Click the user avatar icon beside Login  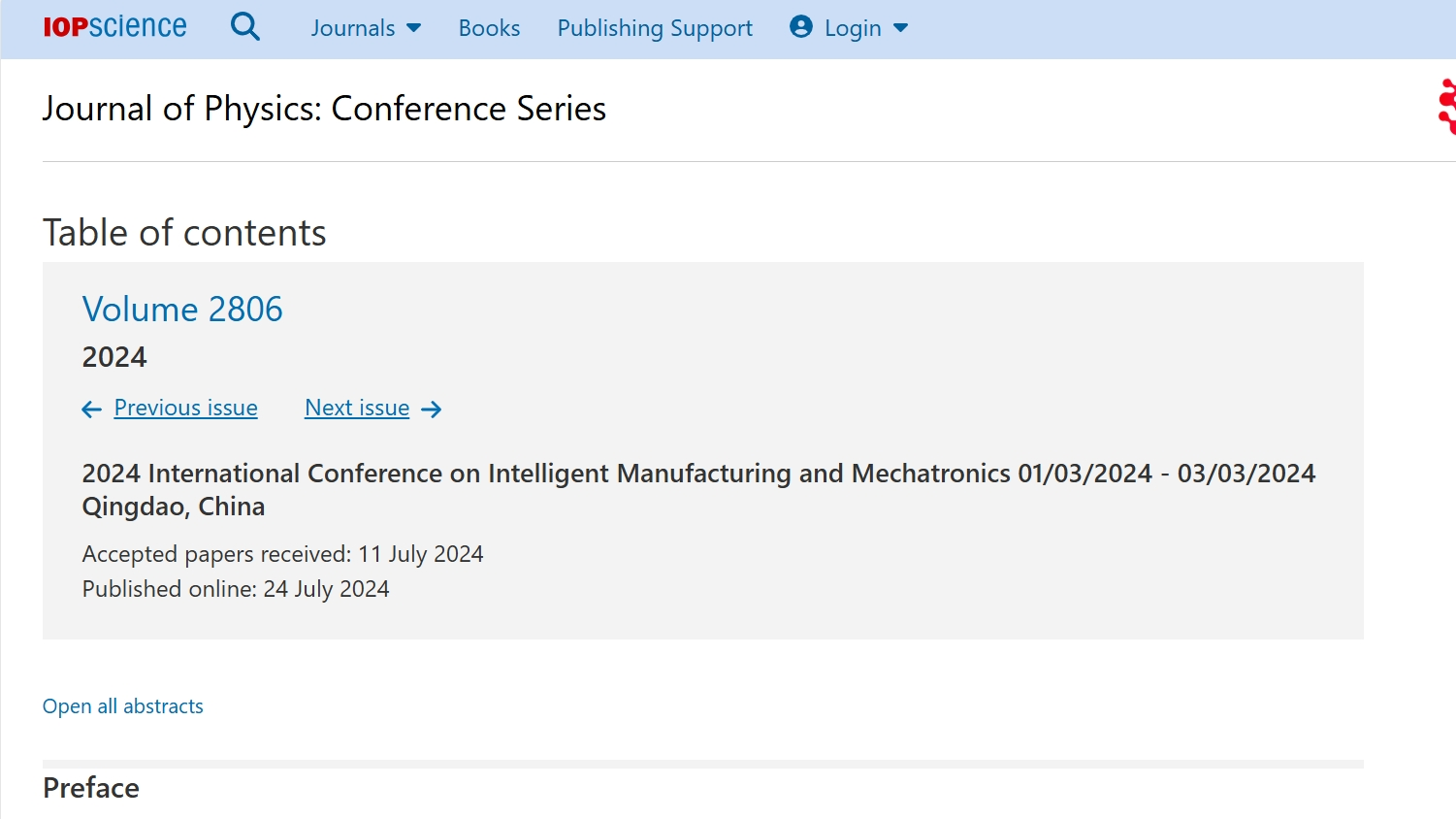801,27
